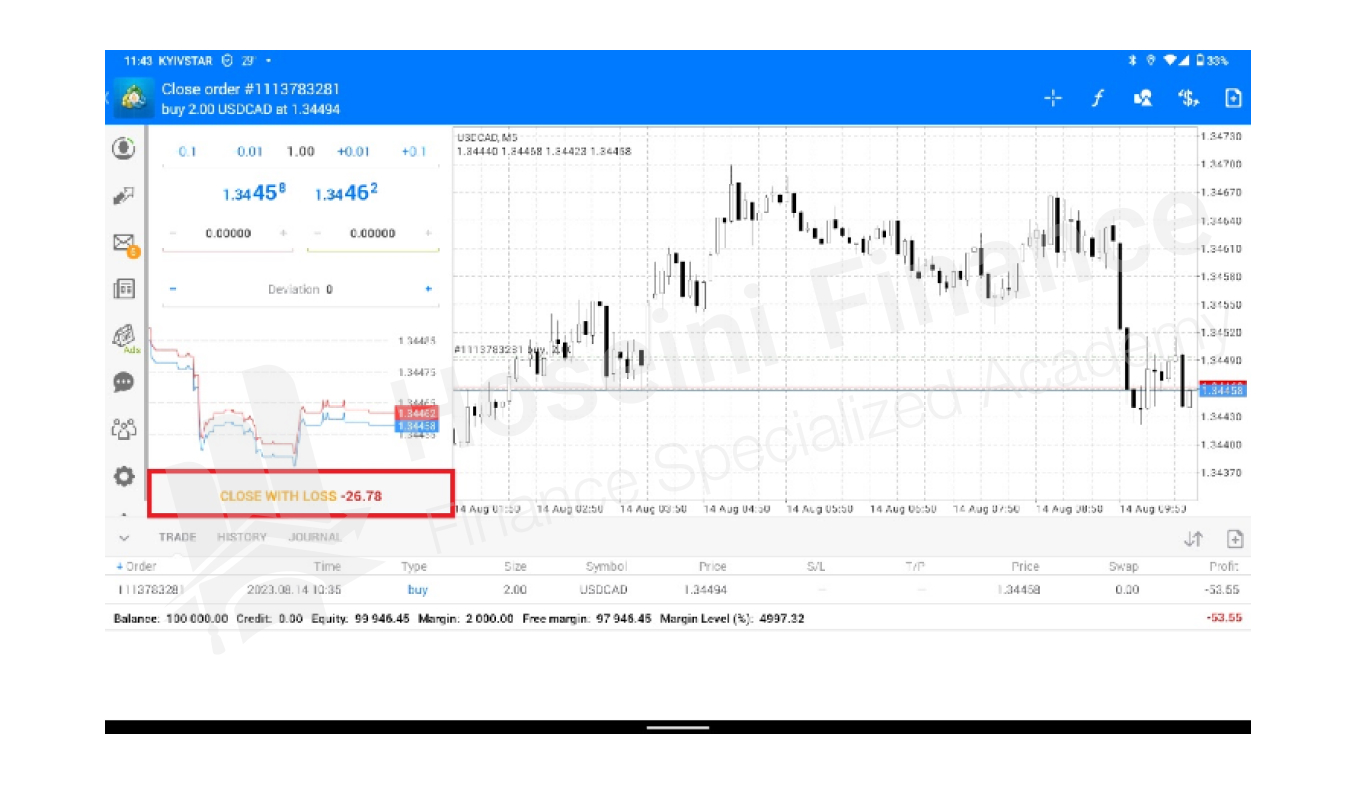Collapse the trade panel with the chevron
1357x785 pixels.
(x=124, y=537)
